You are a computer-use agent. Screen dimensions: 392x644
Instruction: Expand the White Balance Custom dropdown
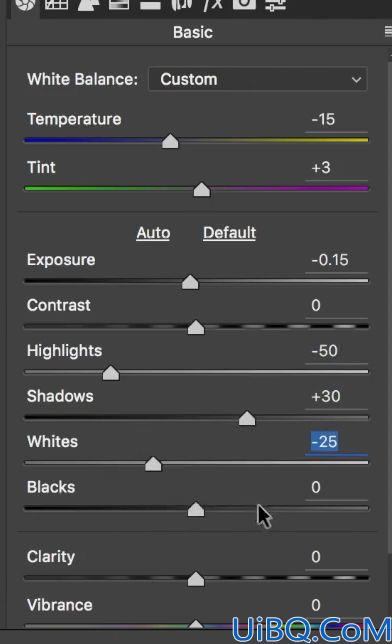258,79
